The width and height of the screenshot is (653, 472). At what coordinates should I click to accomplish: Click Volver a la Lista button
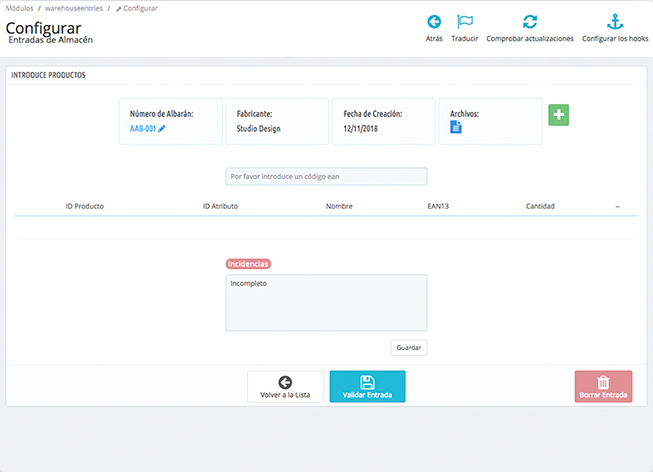(x=285, y=387)
